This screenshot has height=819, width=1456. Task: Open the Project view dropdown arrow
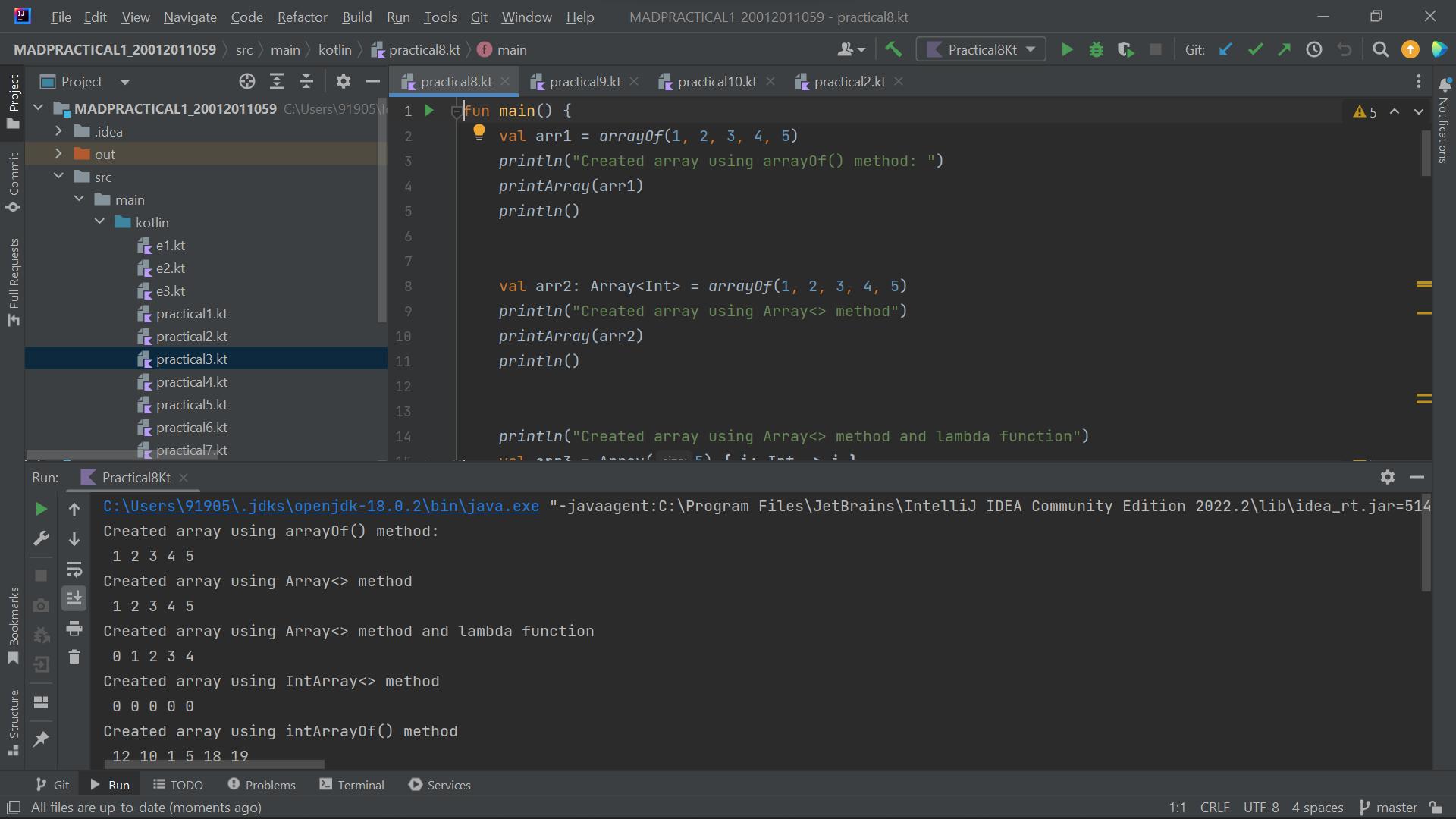125,82
